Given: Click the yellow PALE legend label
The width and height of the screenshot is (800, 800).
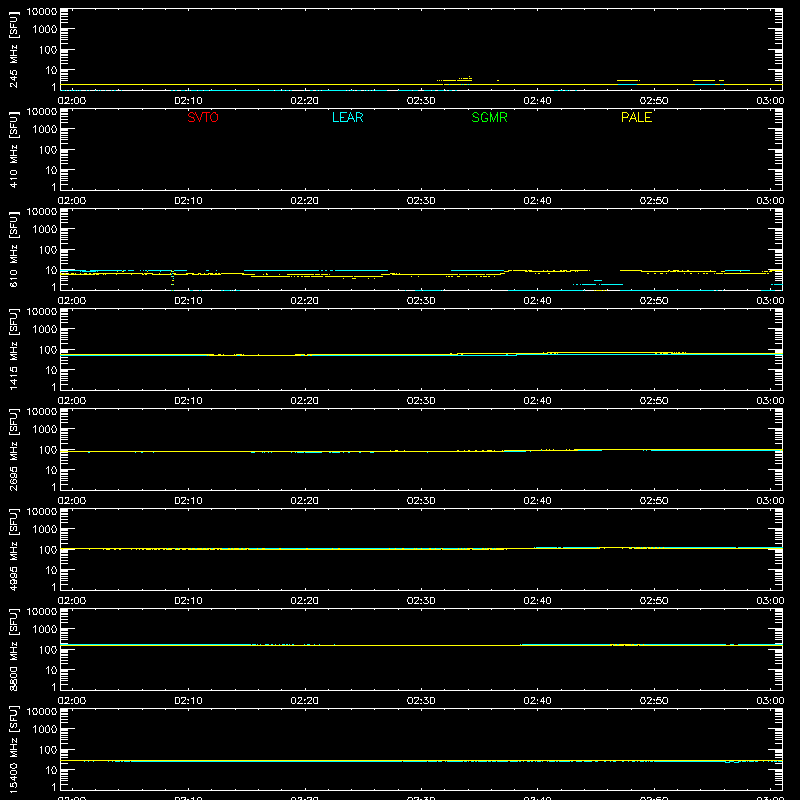Looking at the screenshot, I should [636, 117].
